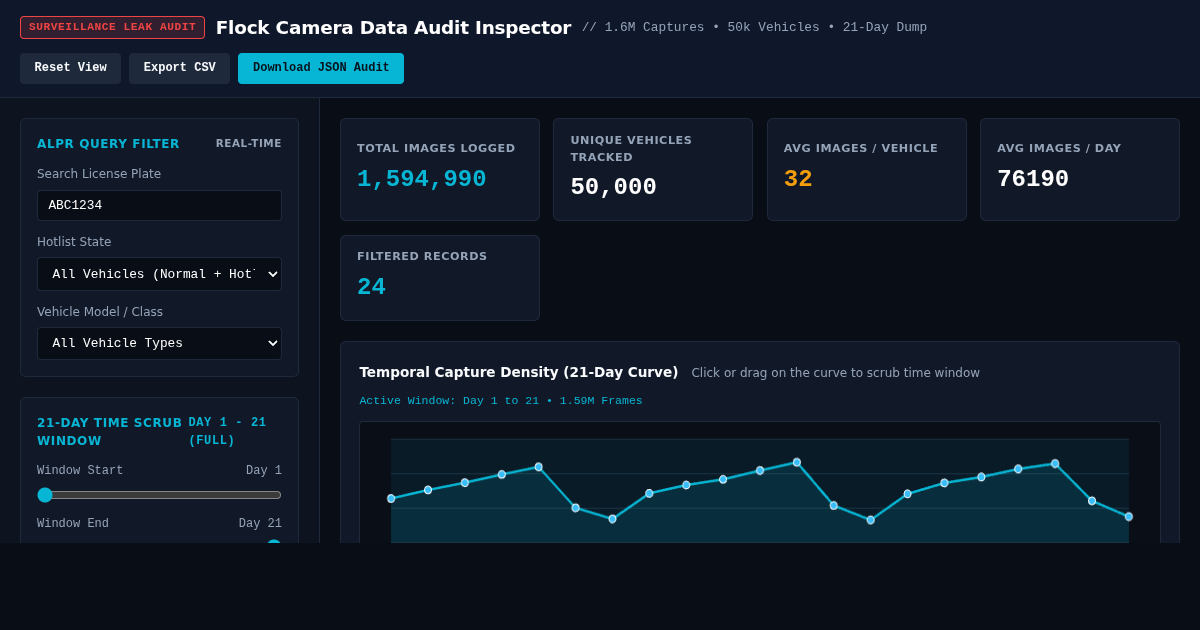The width and height of the screenshot is (1200, 630).
Task: Click the first data point on density curve
Action: 391,498
